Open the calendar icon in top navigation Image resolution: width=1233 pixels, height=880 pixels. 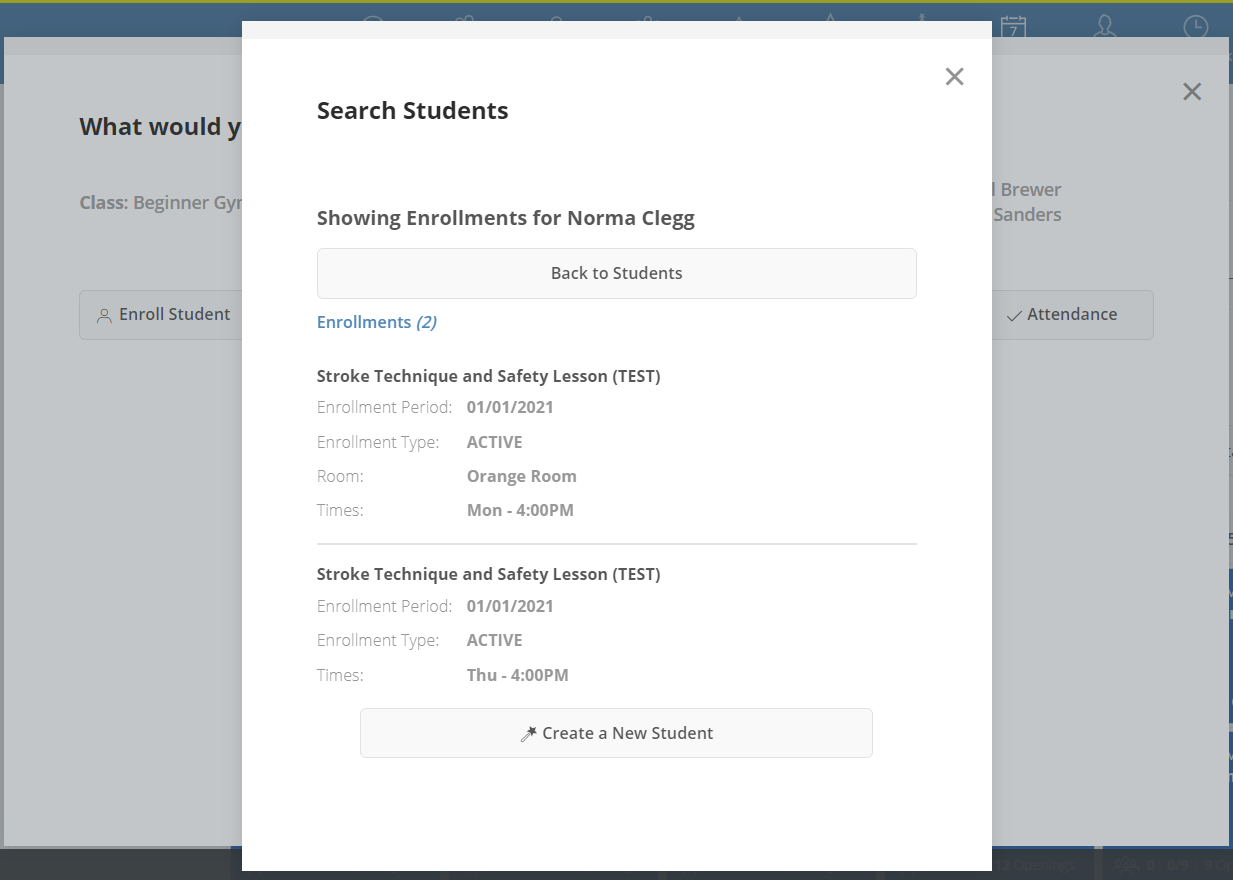pos(1014,28)
